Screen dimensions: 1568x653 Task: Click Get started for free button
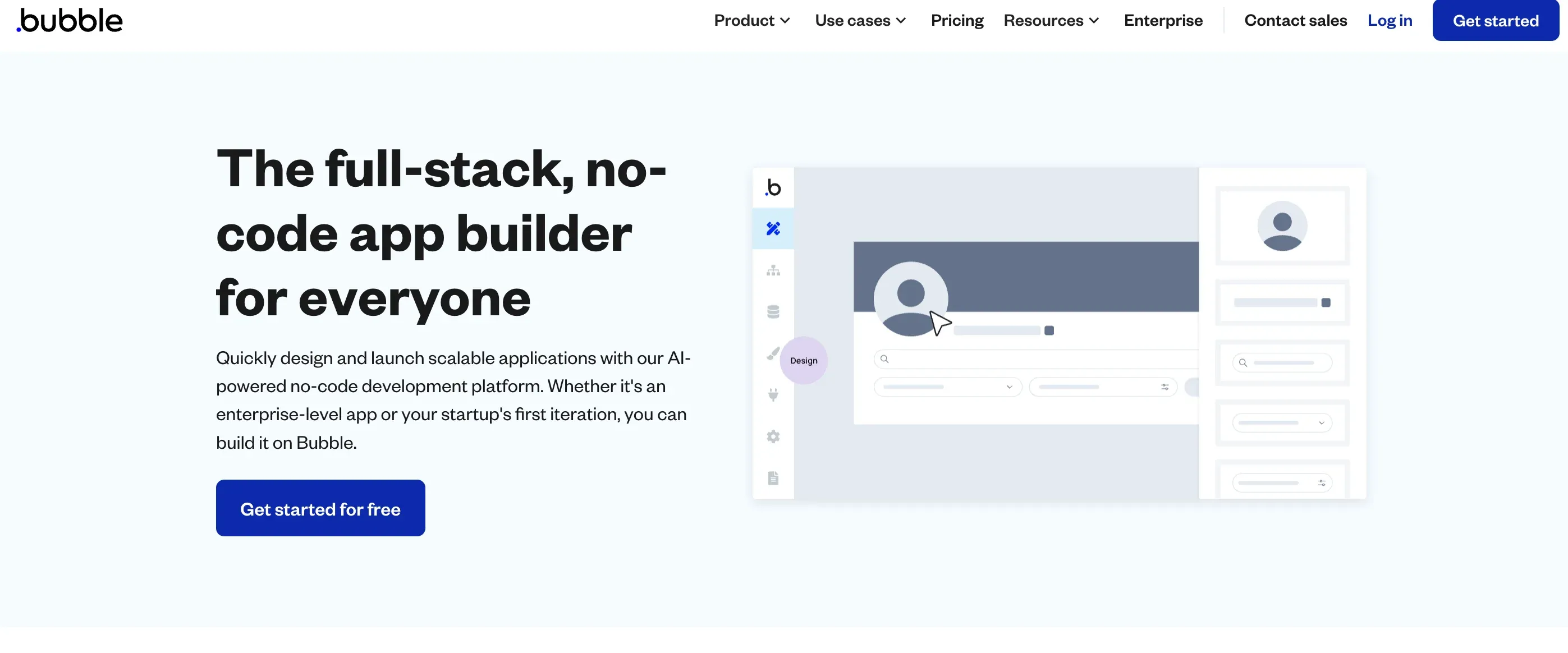click(320, 508)
